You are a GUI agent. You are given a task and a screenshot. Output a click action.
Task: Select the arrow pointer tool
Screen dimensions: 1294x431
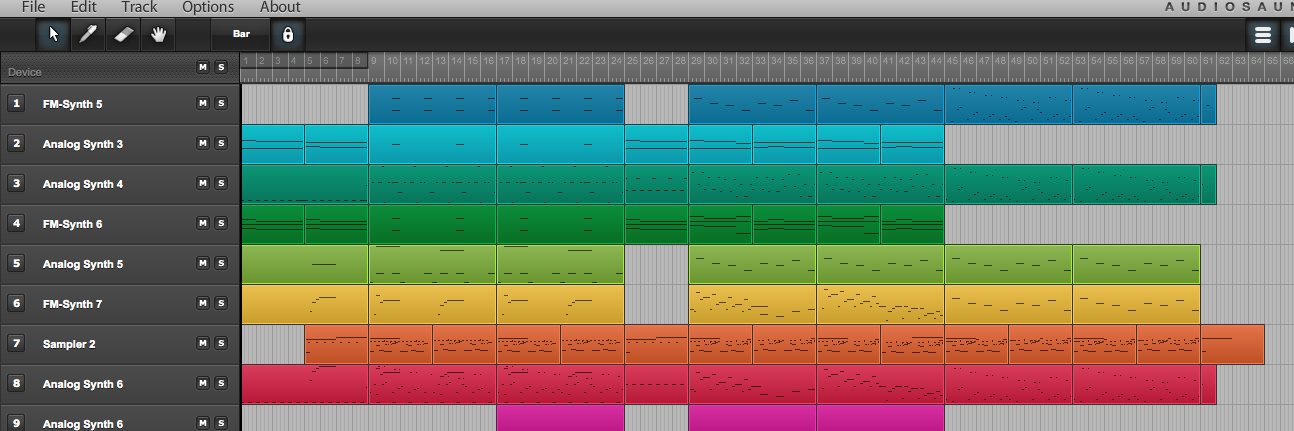tap(54, 35)
